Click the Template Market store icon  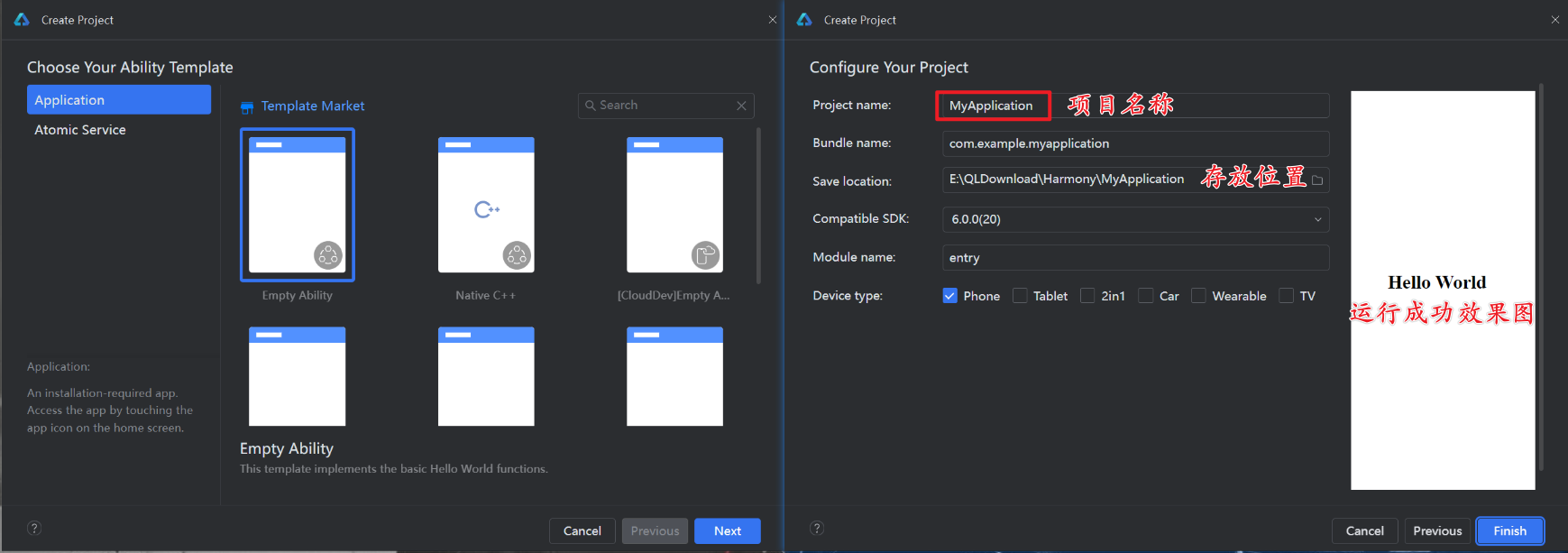click(x=247, y=107)
